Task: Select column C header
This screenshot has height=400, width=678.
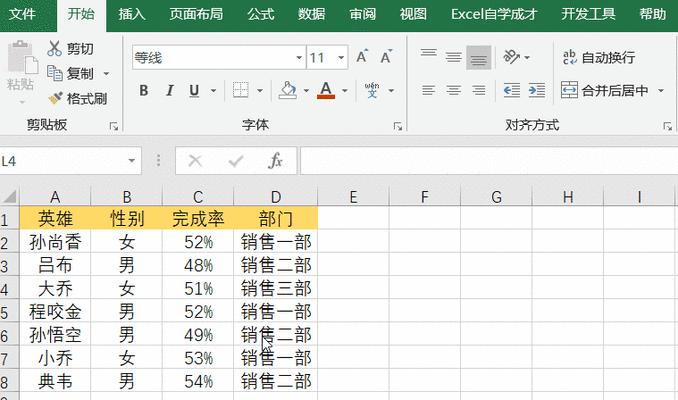Action: 198,197
